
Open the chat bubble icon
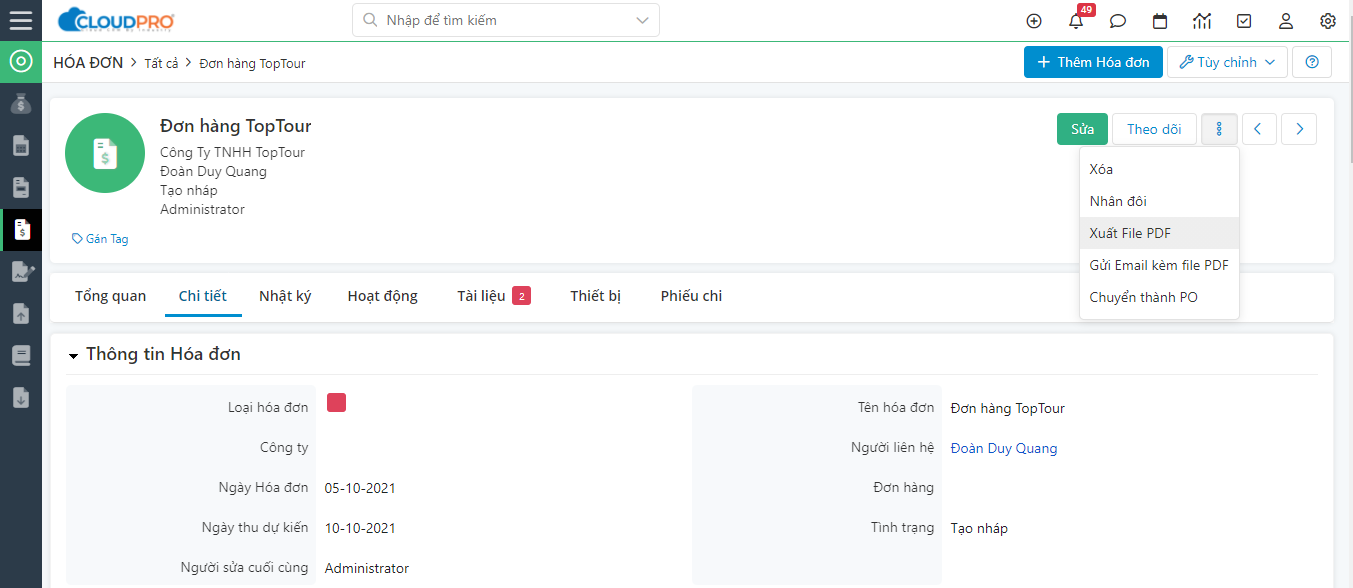point(1118,21)
